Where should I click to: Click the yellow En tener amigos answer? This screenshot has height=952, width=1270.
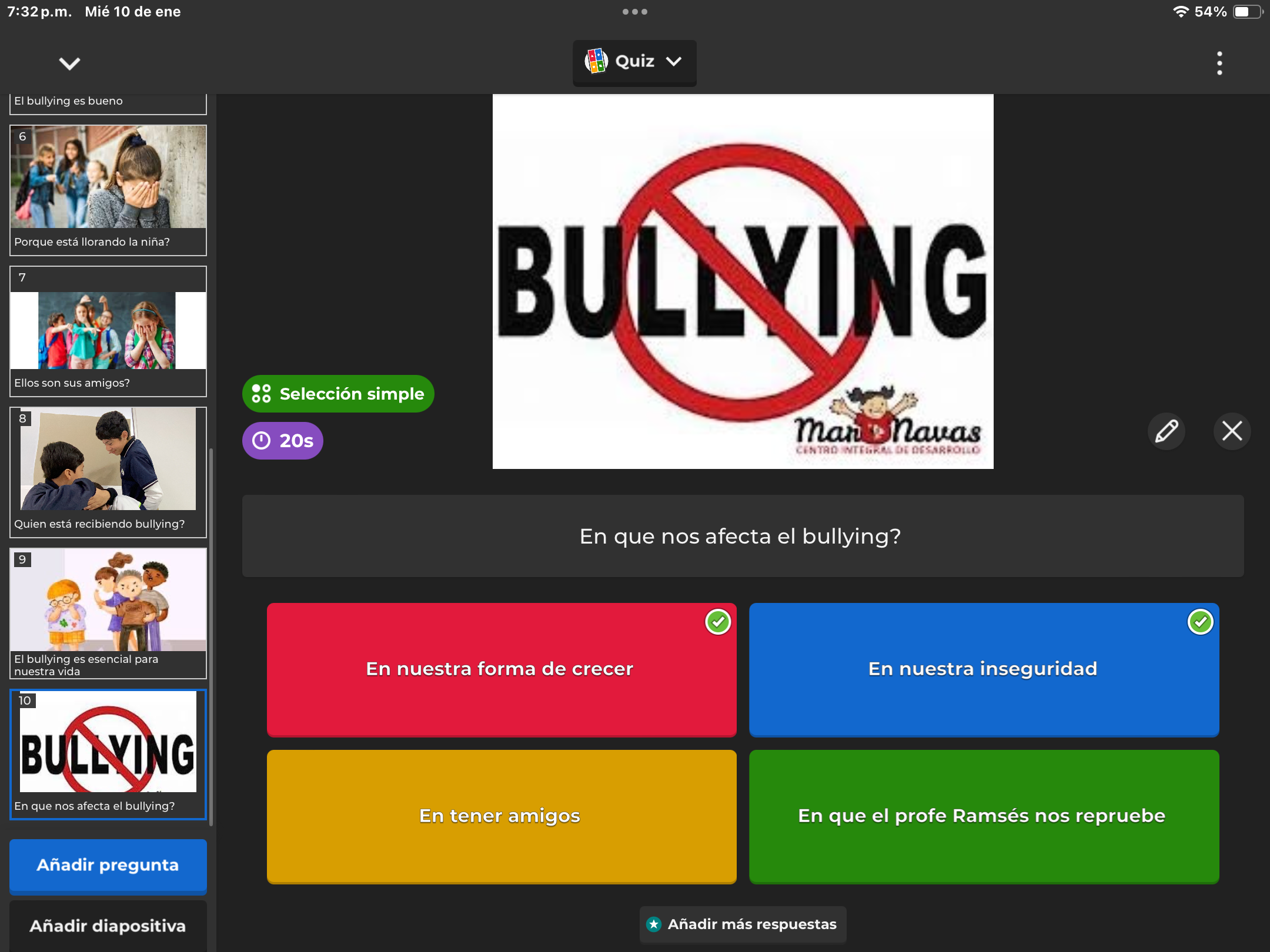[x=501, y=816]
